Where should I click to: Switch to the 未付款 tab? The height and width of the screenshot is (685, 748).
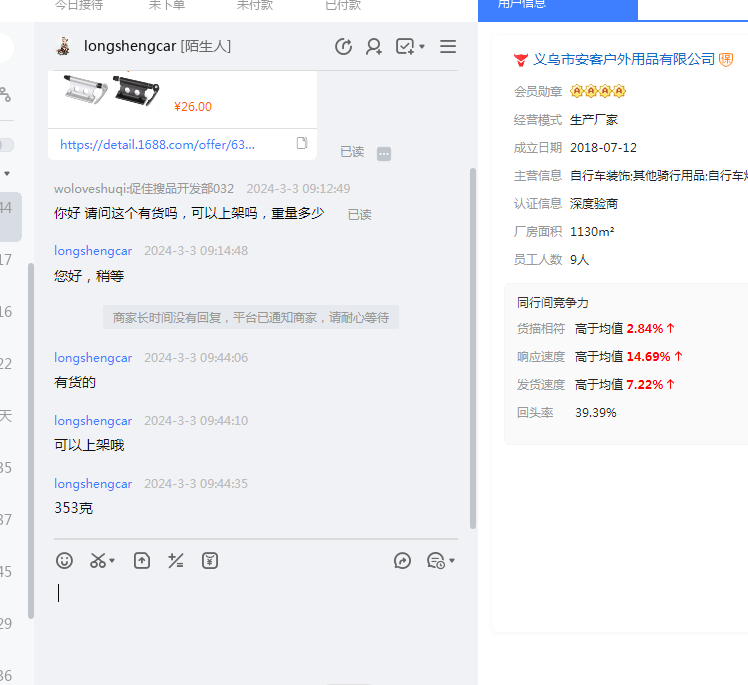click(x=255, y=6)
